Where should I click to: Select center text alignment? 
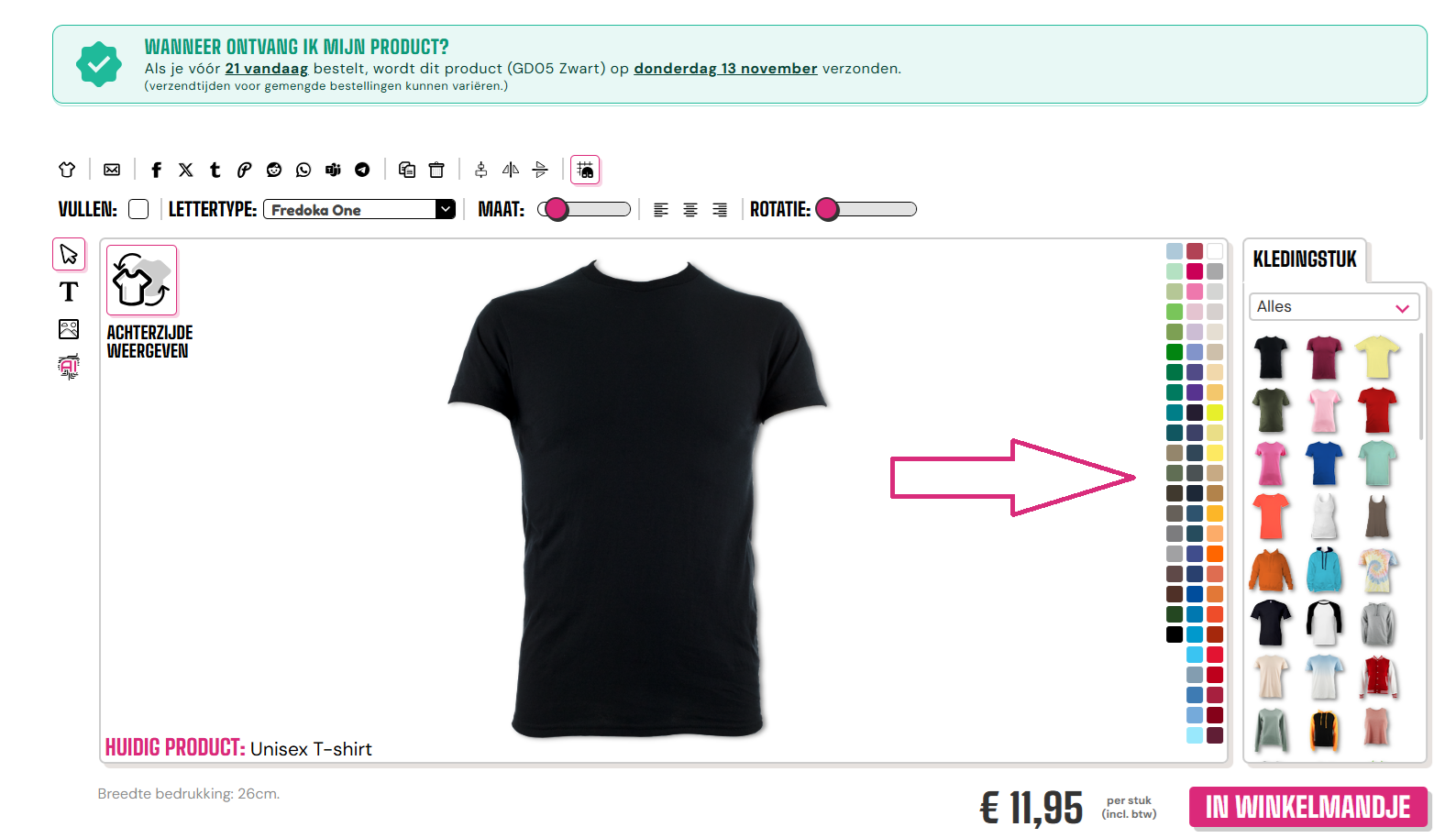coord(690,210)
